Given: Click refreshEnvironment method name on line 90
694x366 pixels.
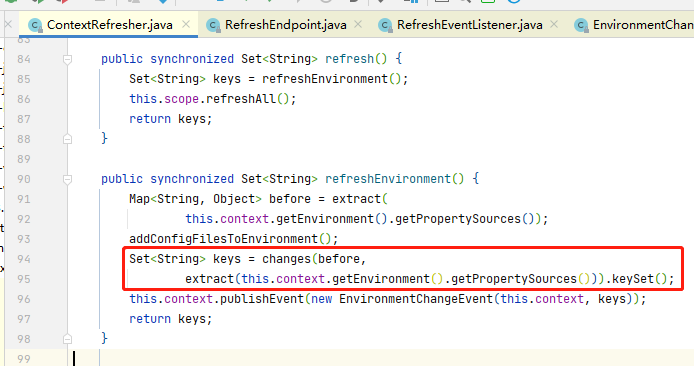Looking at the screenshot, I should [x=388, y=179].
